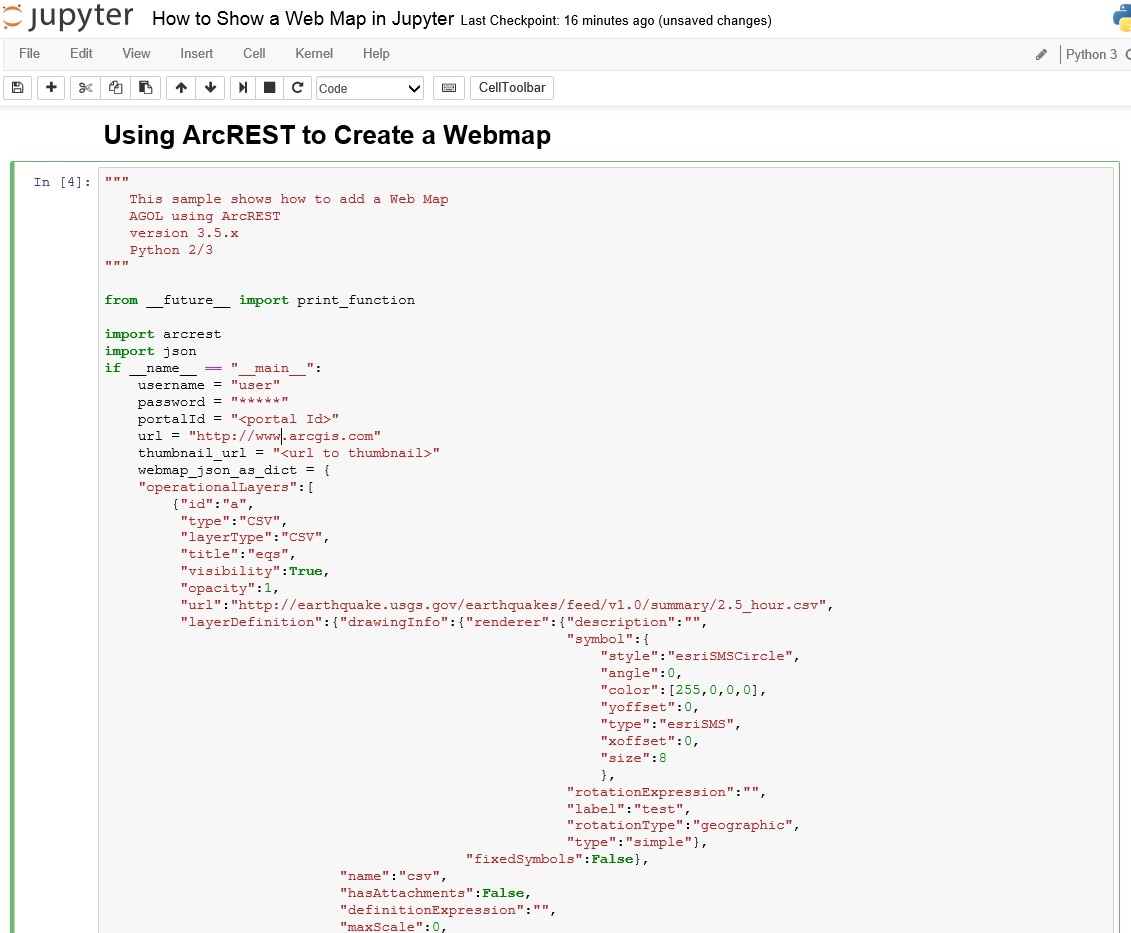Click the thumbnail_url assignment line
1131x933 pixels.
[289, 453]
